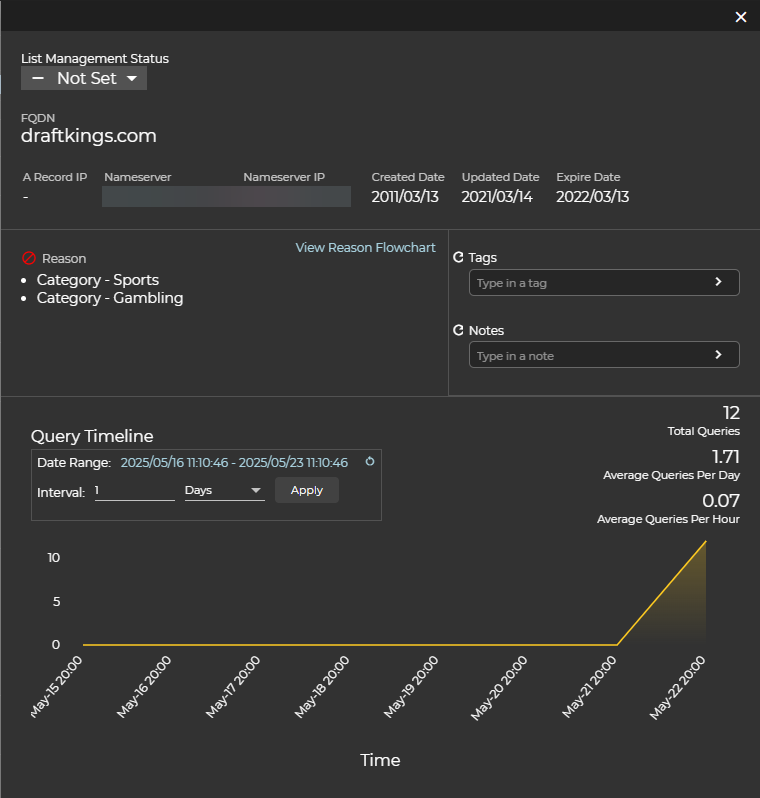Click the Type in a tag field
The width and height of the screenshot is (760, 798).
tap(590, 283)
